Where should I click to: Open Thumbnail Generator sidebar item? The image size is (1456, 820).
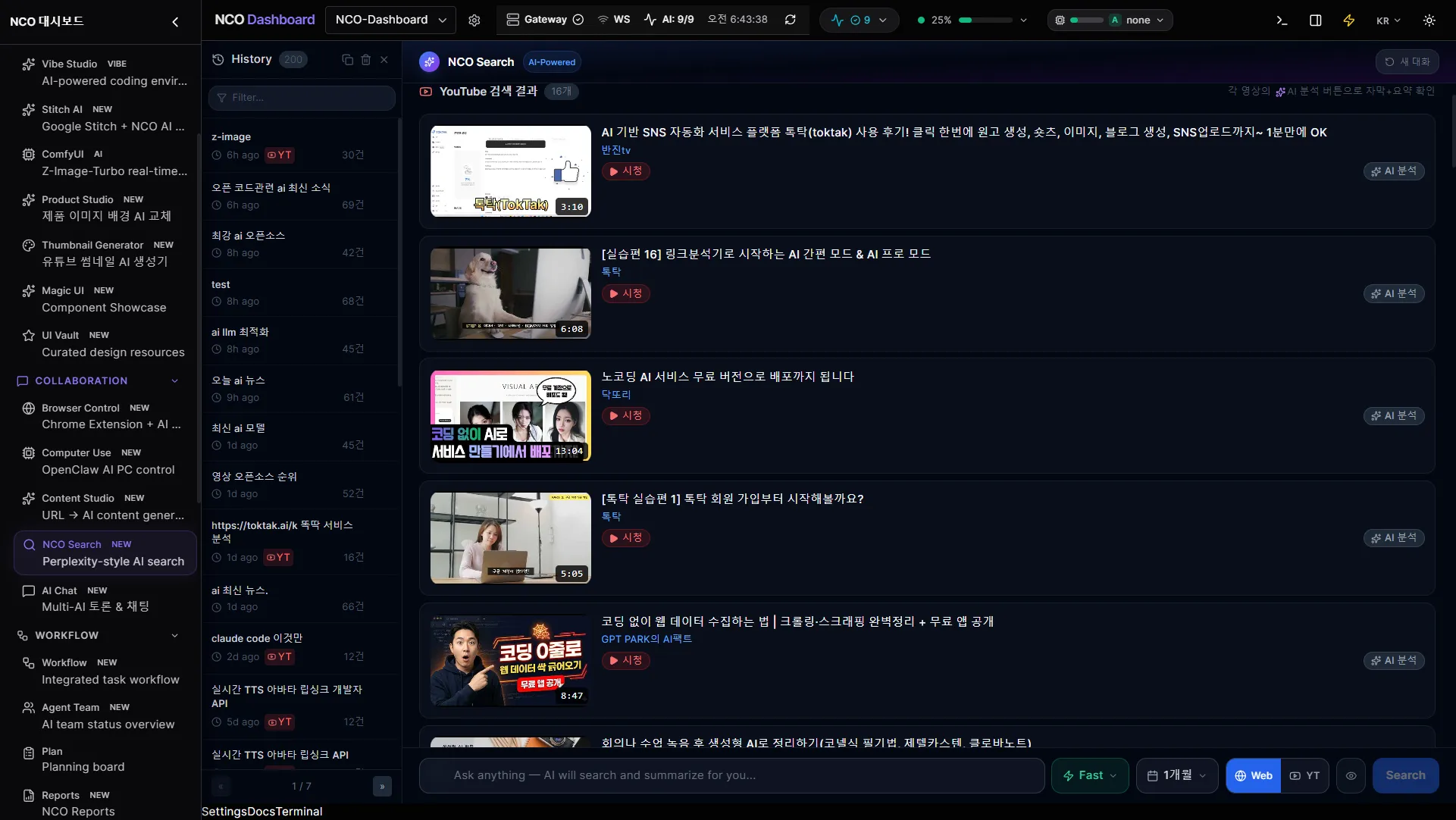click(105, 254)
